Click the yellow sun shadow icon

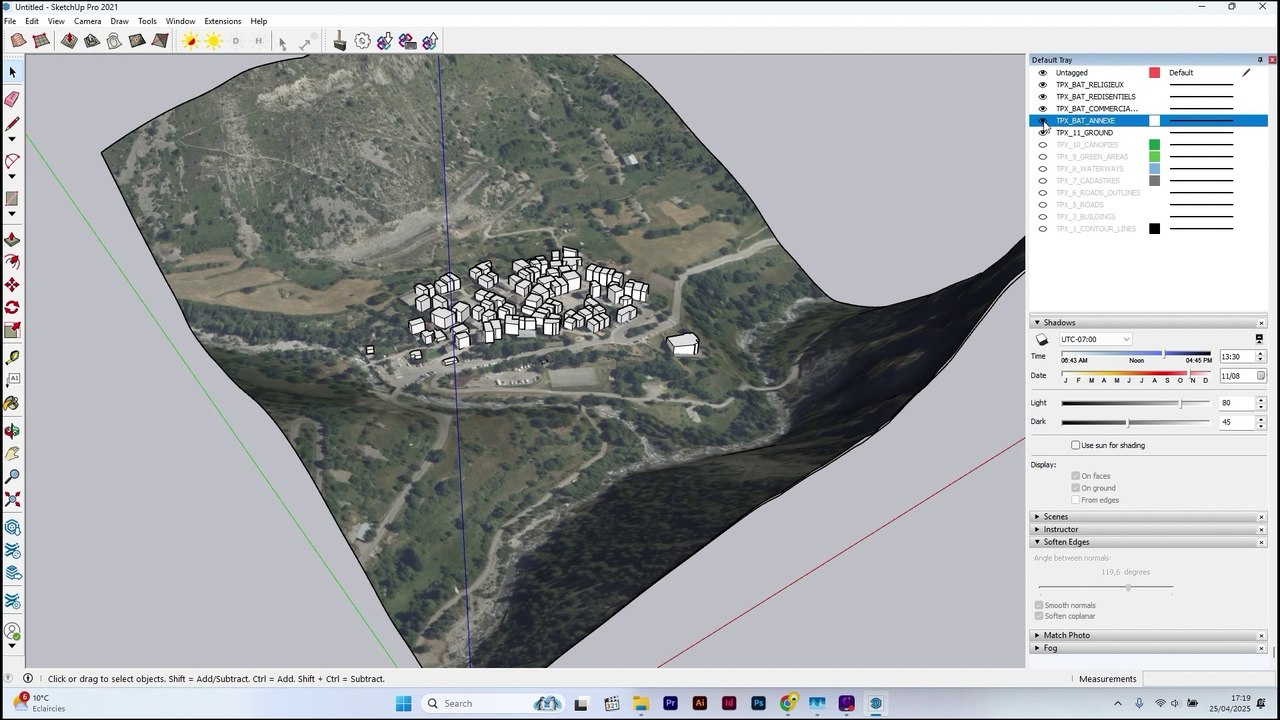pyautogui.click(x=213, y=41)
